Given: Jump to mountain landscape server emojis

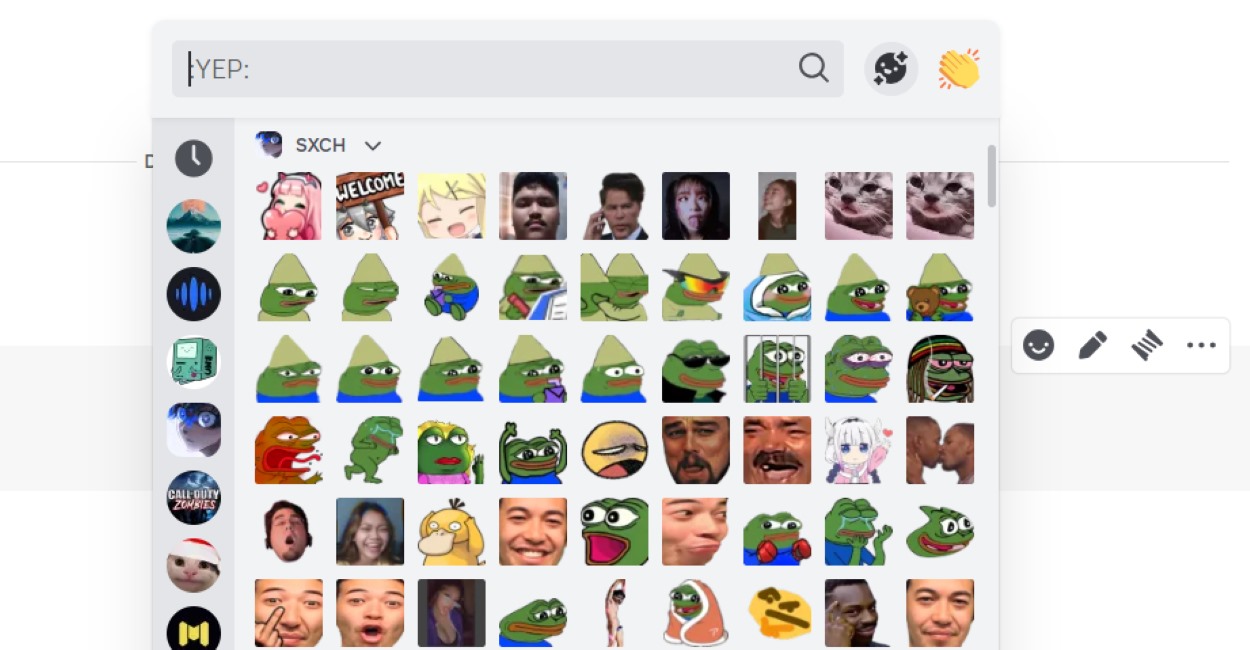Looking at the screenshot, I should pos(194,226).
